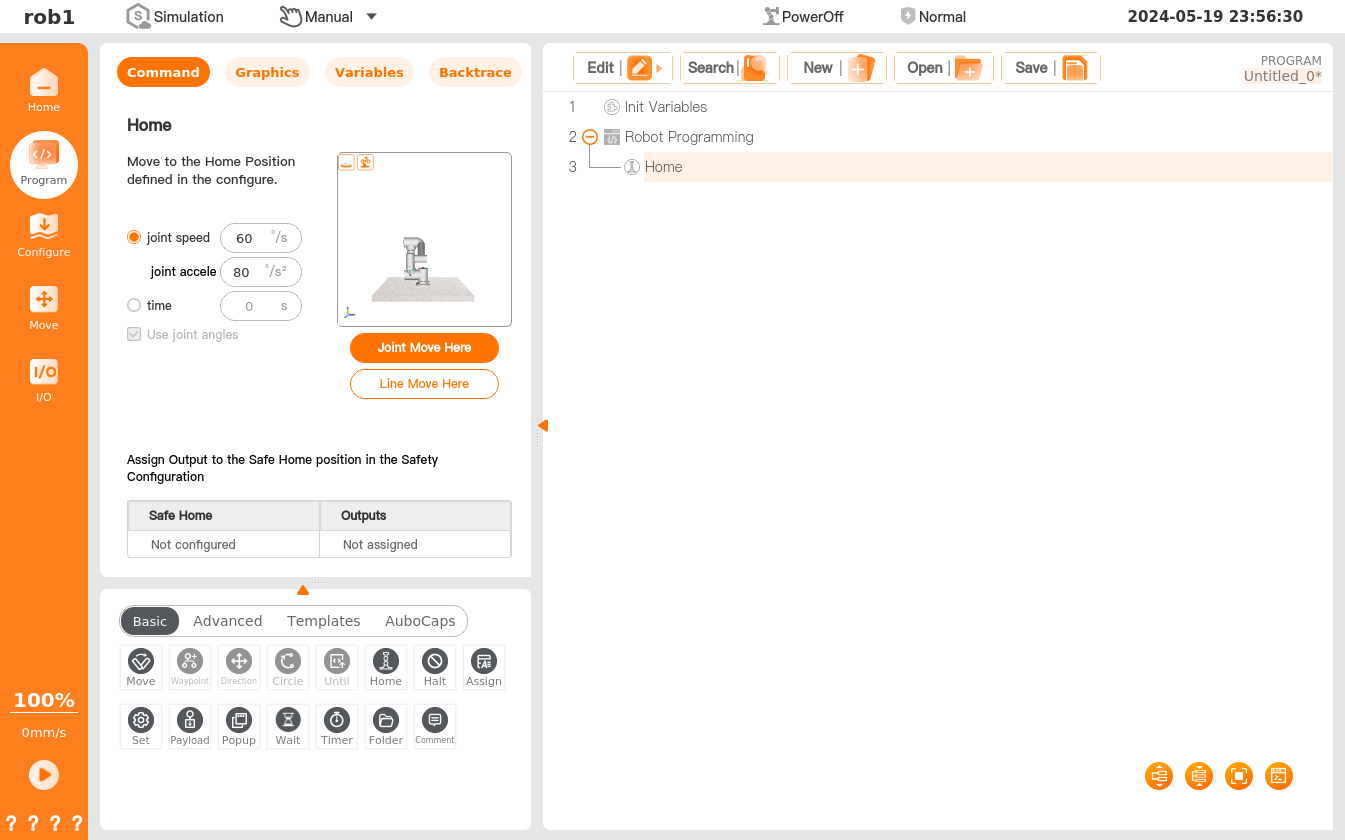This screenshot has width=1345, height=840.
Task: Switch to the Advanced commands tab
Action: (x=227, y=621)
